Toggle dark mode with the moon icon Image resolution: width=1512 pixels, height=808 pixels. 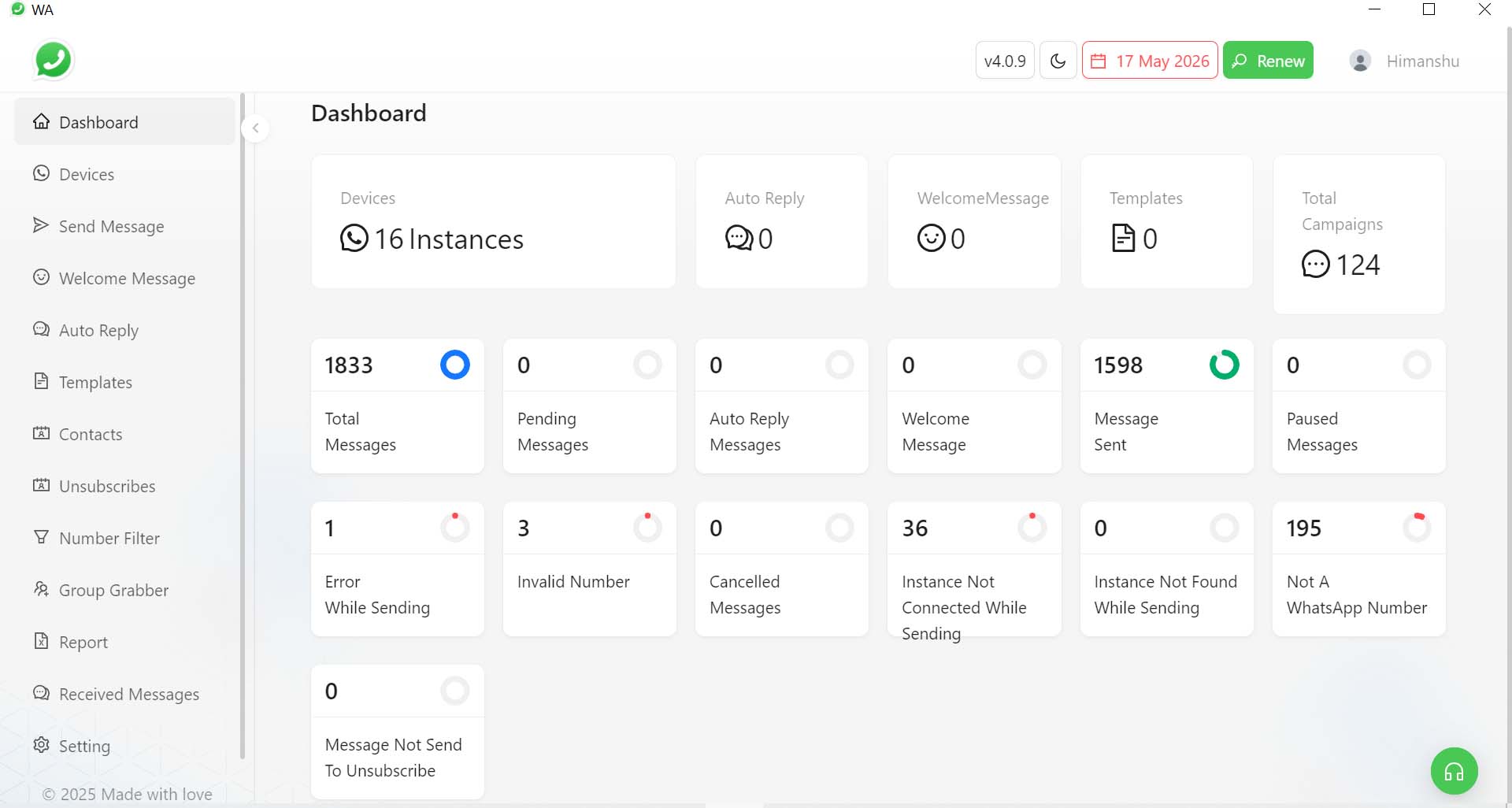point(1058,61)
